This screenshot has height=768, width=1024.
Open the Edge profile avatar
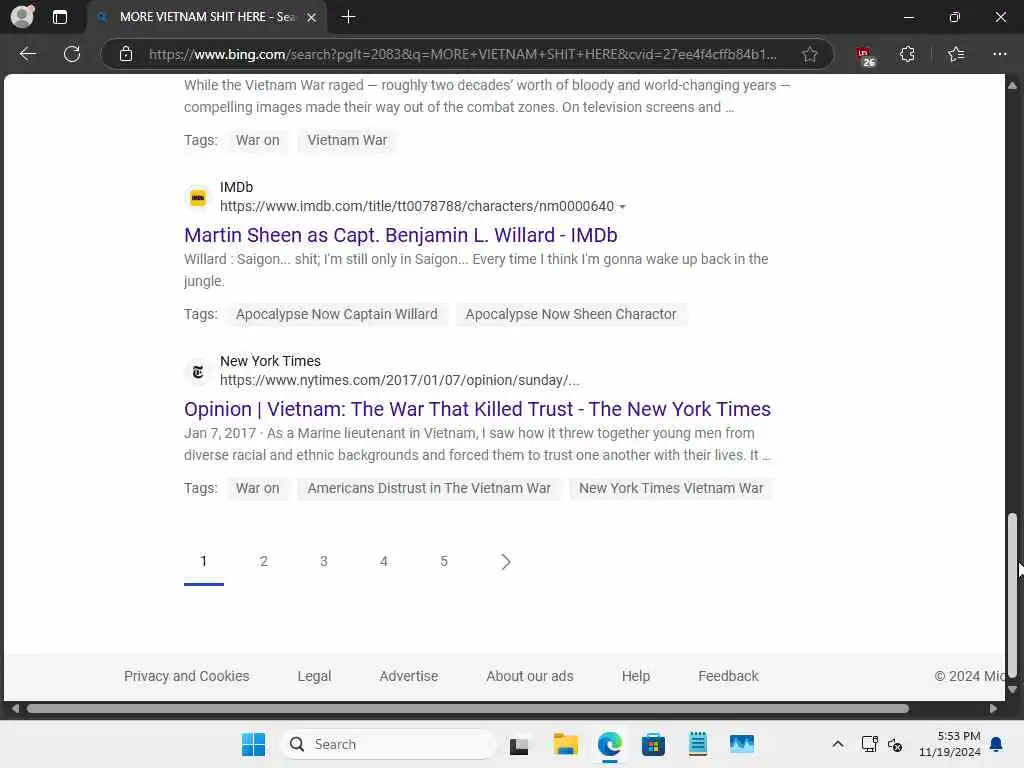tap(23, 16)
